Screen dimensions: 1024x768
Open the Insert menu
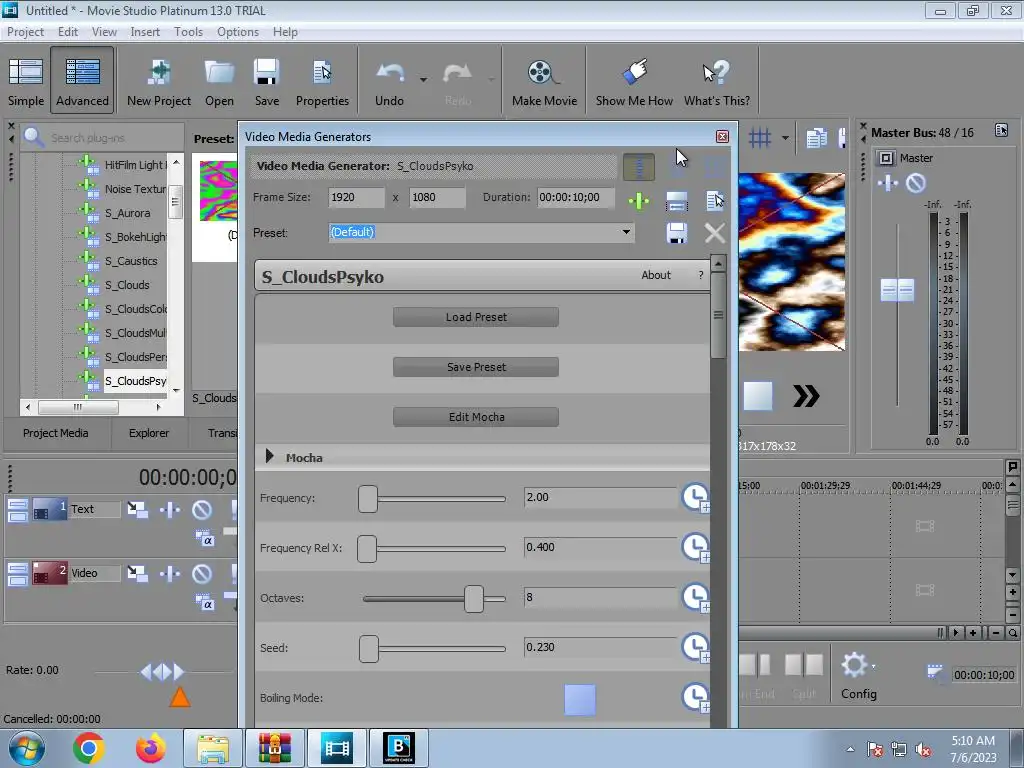click(145, 31)
